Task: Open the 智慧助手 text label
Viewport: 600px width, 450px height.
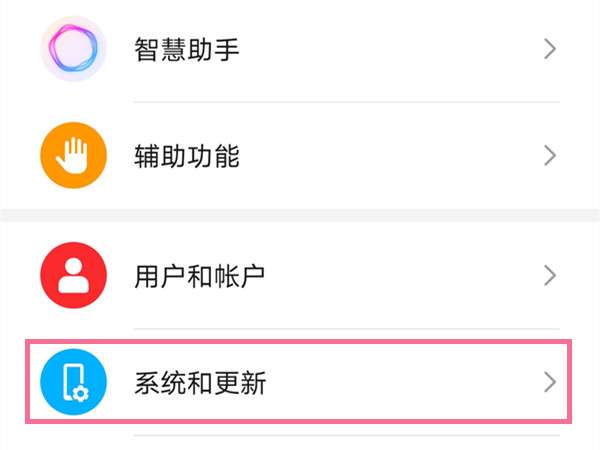Action: click(x=187, y=49)
